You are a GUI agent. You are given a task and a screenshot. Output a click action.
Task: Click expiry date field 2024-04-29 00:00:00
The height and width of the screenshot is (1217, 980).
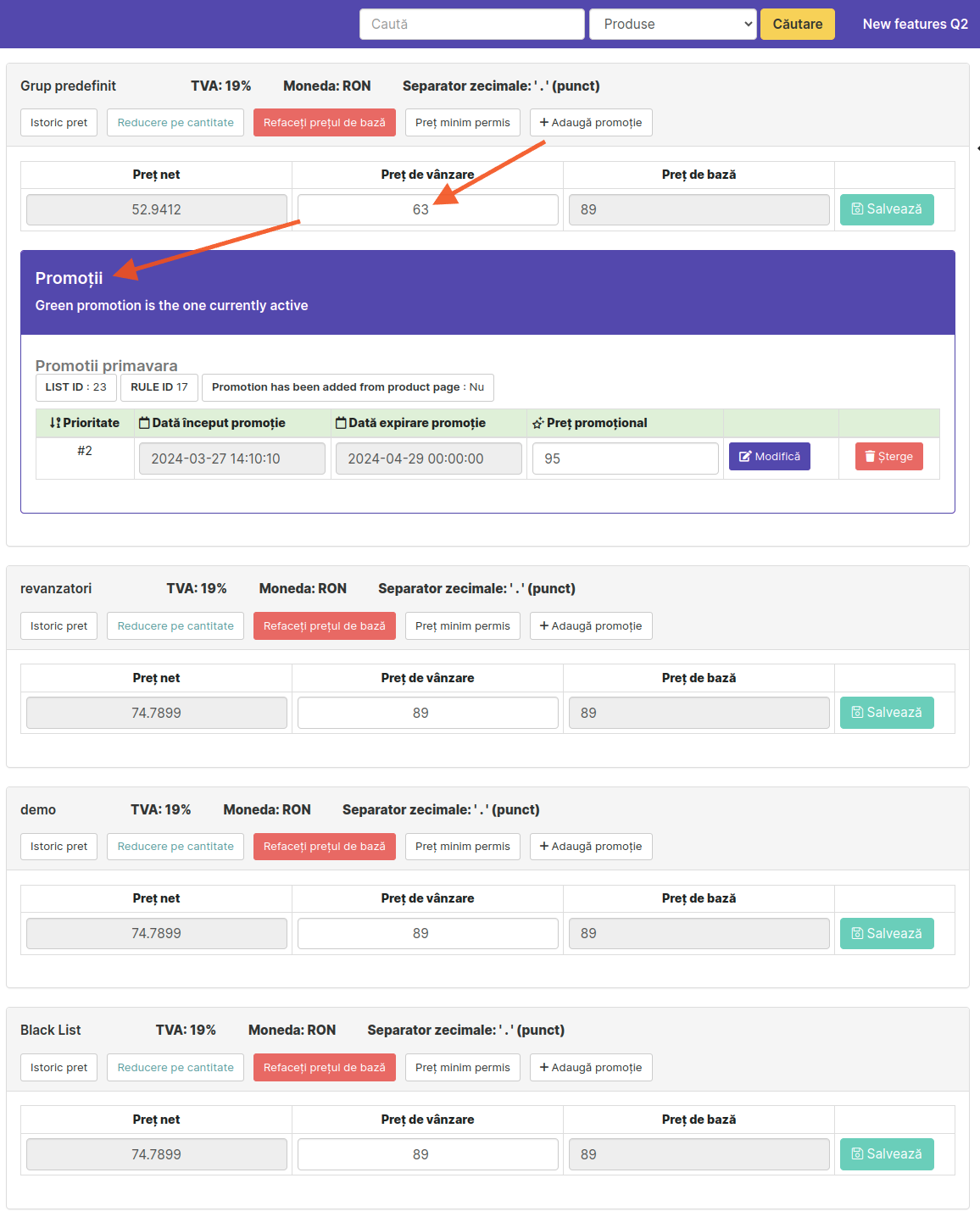[429, 458]
